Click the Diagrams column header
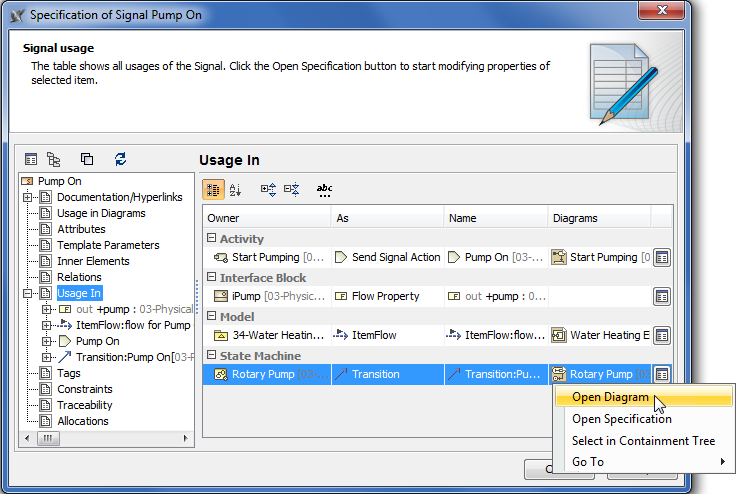This screenshot has width=736, height=494. 599,218
